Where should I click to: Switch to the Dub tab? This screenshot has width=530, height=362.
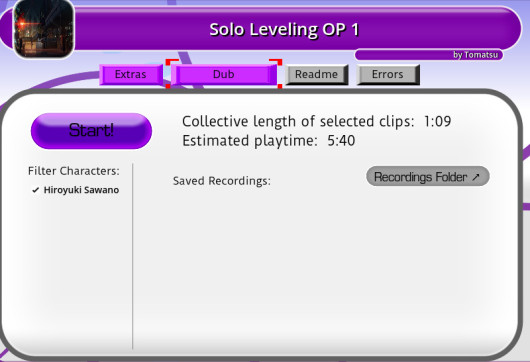click(224, 74)
